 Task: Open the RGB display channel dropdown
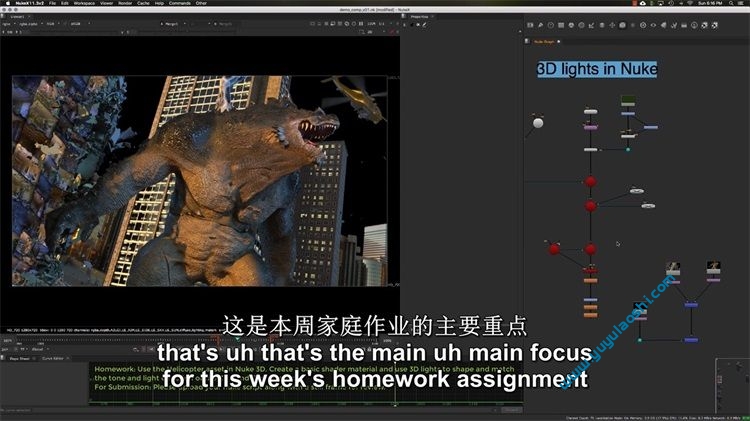pos(52,23)
